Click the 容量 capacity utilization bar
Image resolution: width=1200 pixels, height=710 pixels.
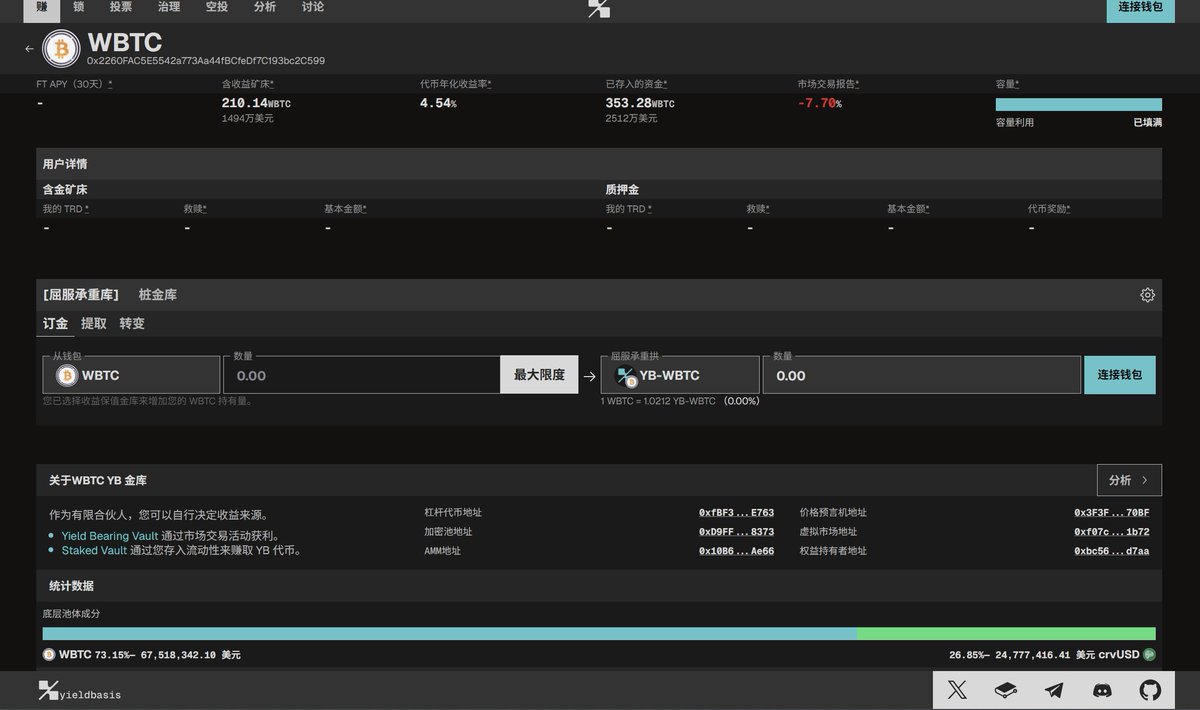(x=1079, y=104)
